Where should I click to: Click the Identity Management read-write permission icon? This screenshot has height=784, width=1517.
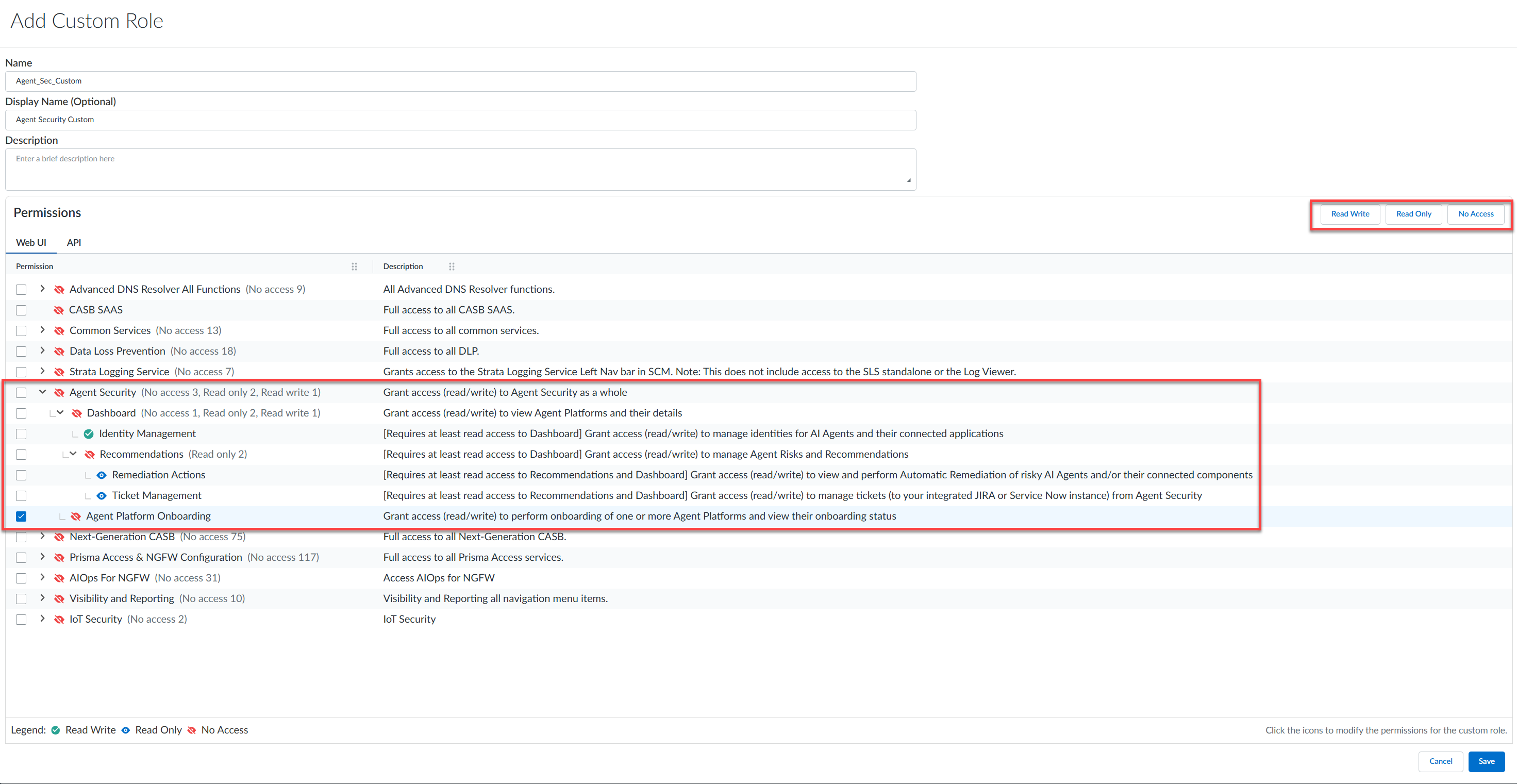[89, 433]
